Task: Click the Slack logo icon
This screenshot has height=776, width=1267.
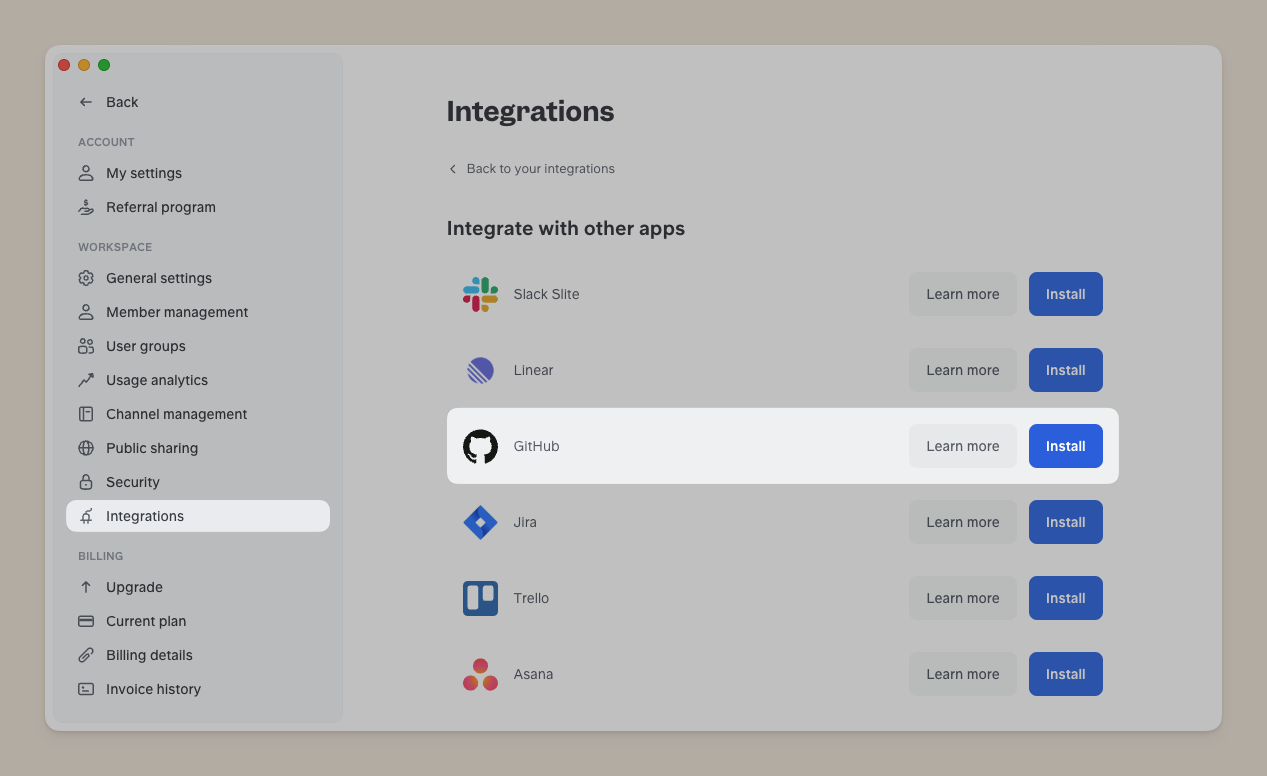Action: click(480, 294)
